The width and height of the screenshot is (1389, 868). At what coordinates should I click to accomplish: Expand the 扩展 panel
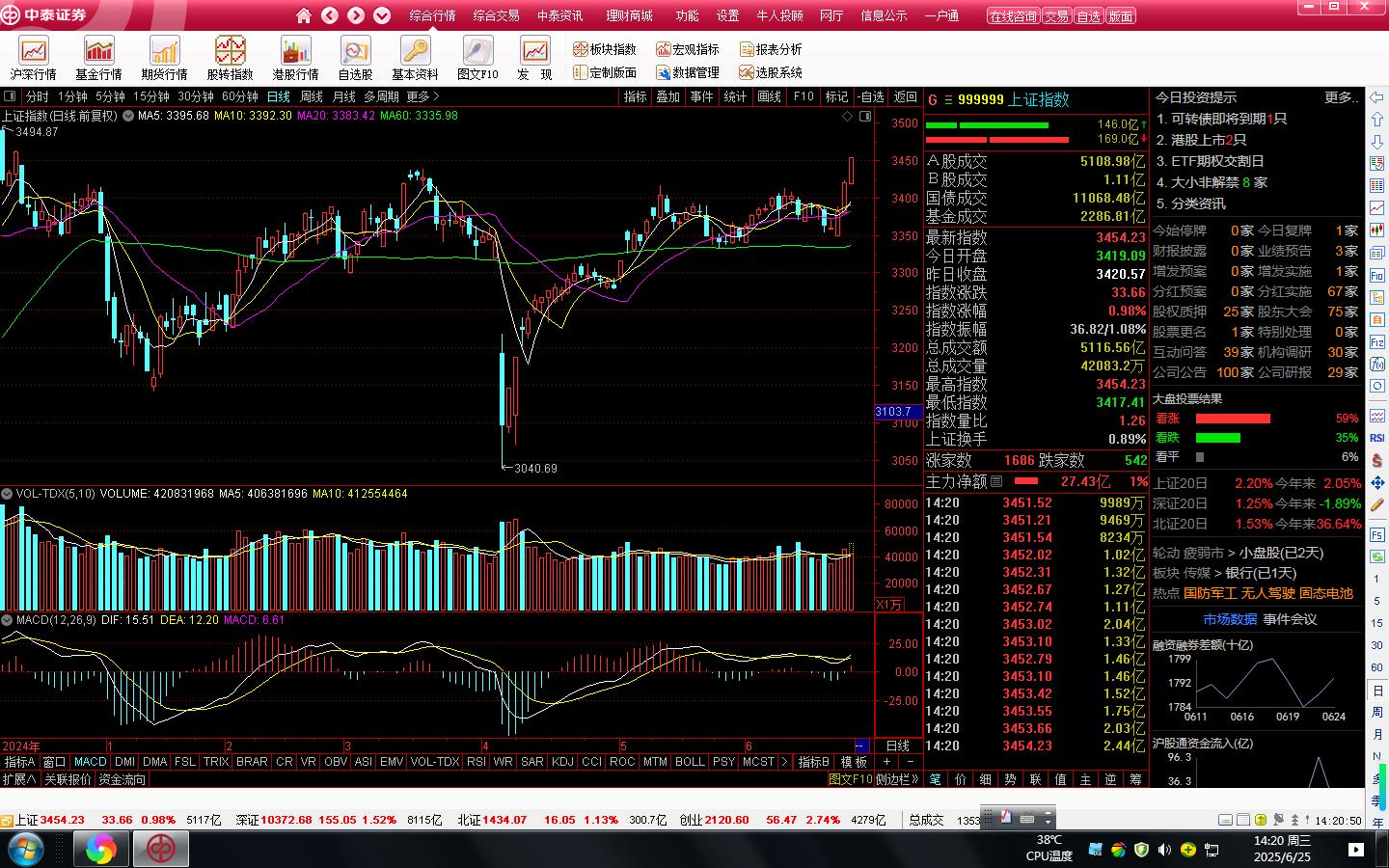click(19, 779)
